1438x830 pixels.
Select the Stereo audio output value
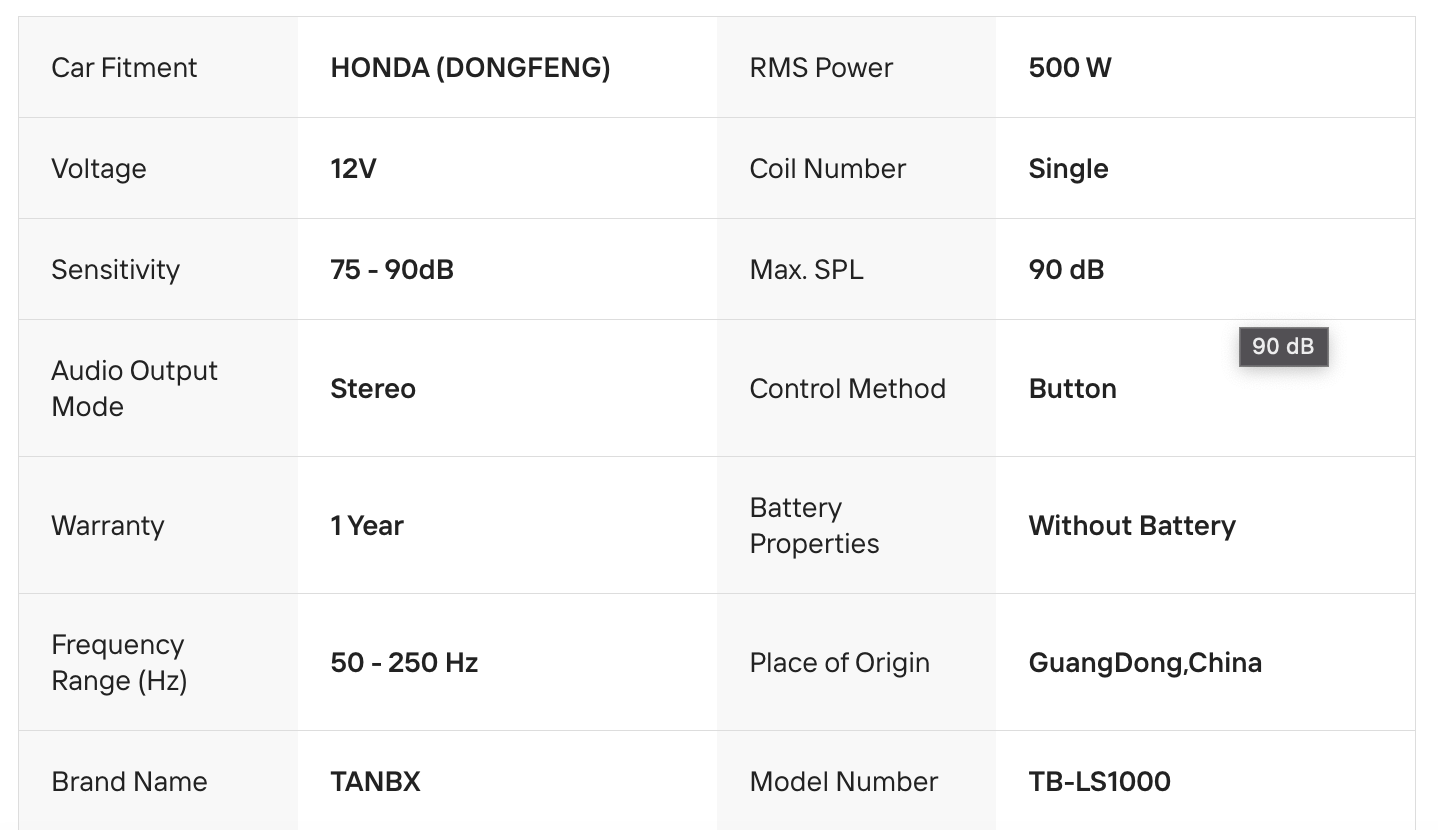372,389
